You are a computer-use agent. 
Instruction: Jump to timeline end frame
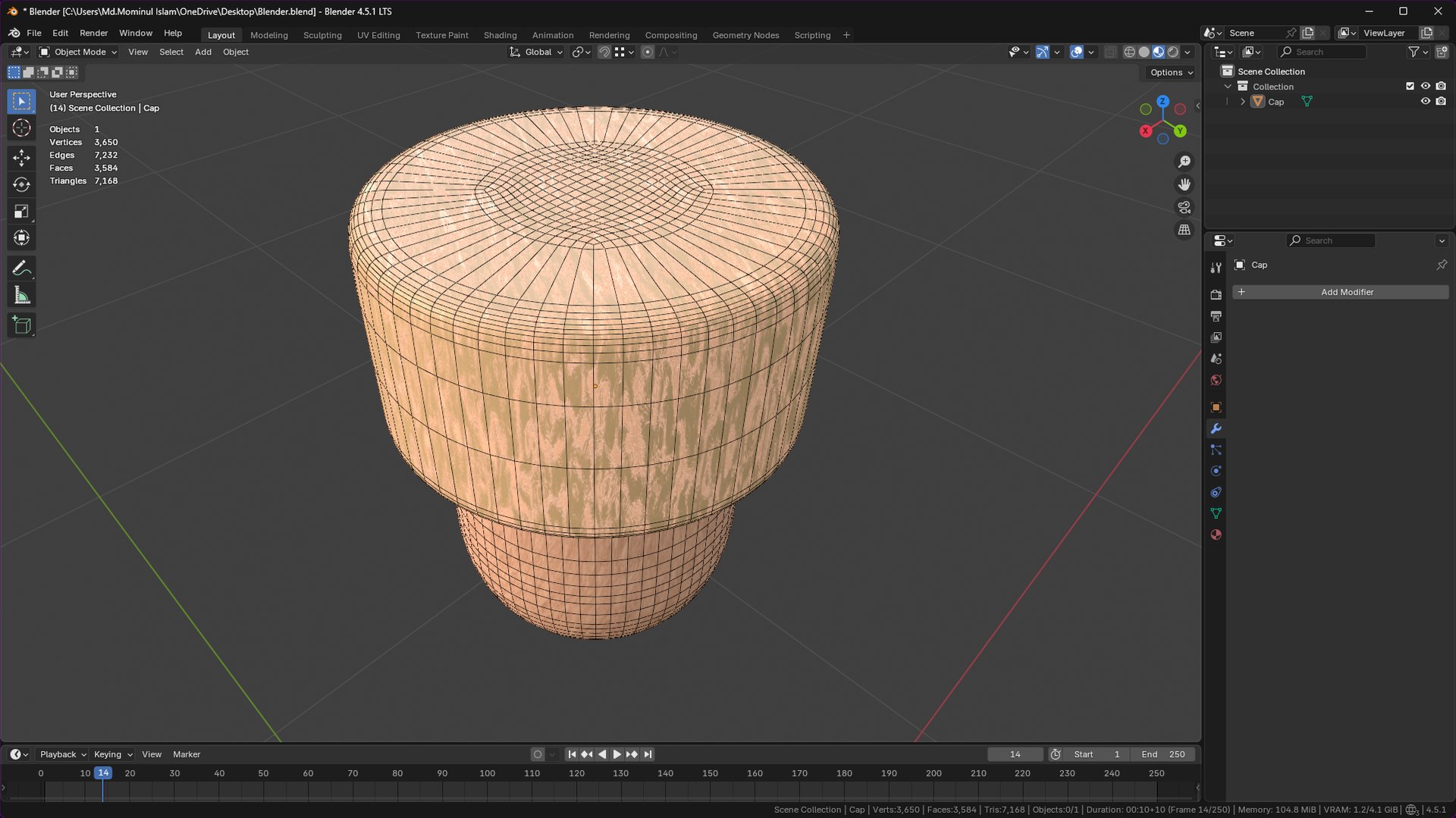648,754
